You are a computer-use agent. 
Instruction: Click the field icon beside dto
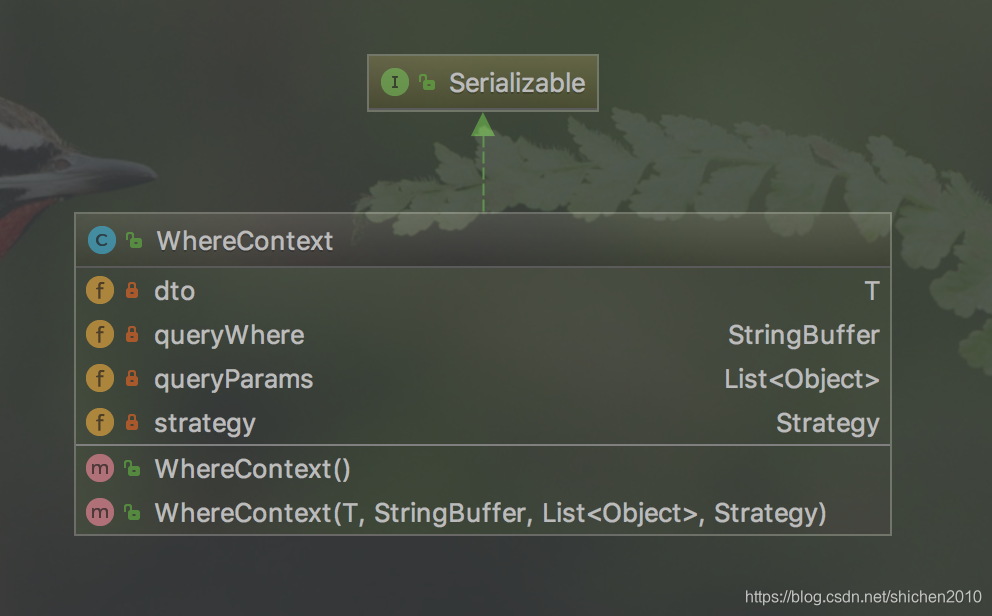[x=100, y=291]
